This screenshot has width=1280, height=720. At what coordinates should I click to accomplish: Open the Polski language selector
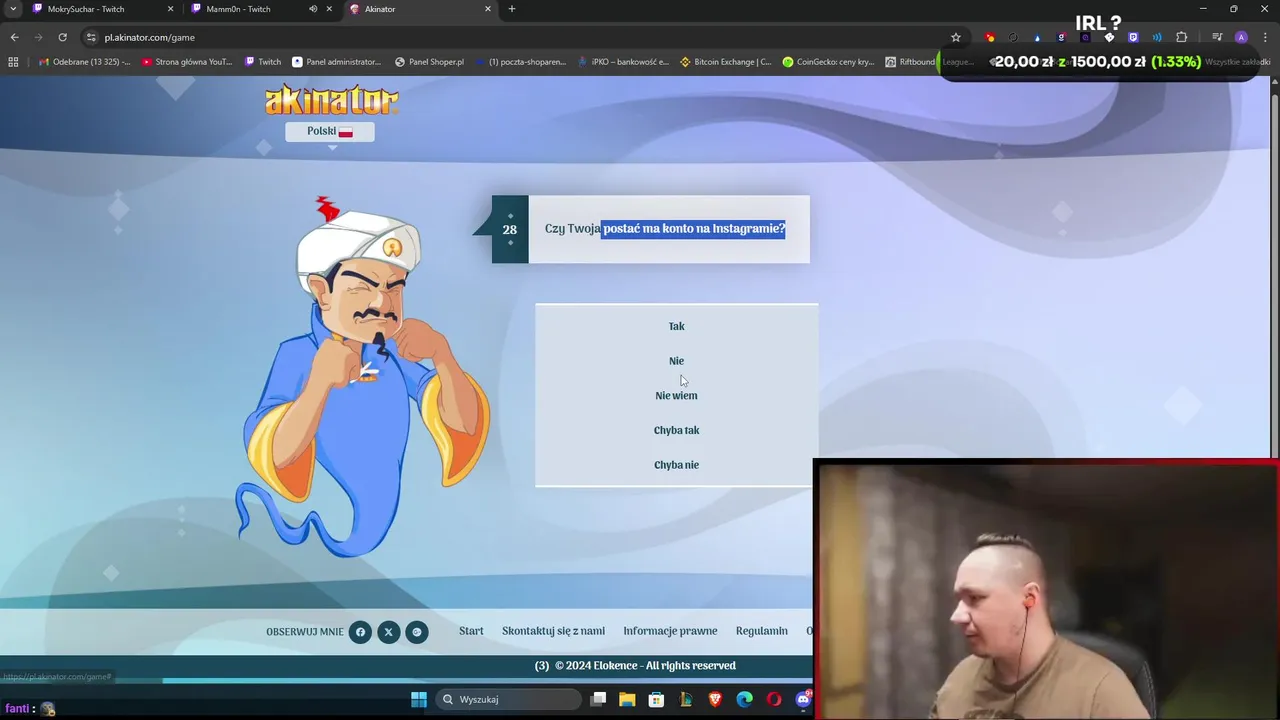[x=330, y=131]
